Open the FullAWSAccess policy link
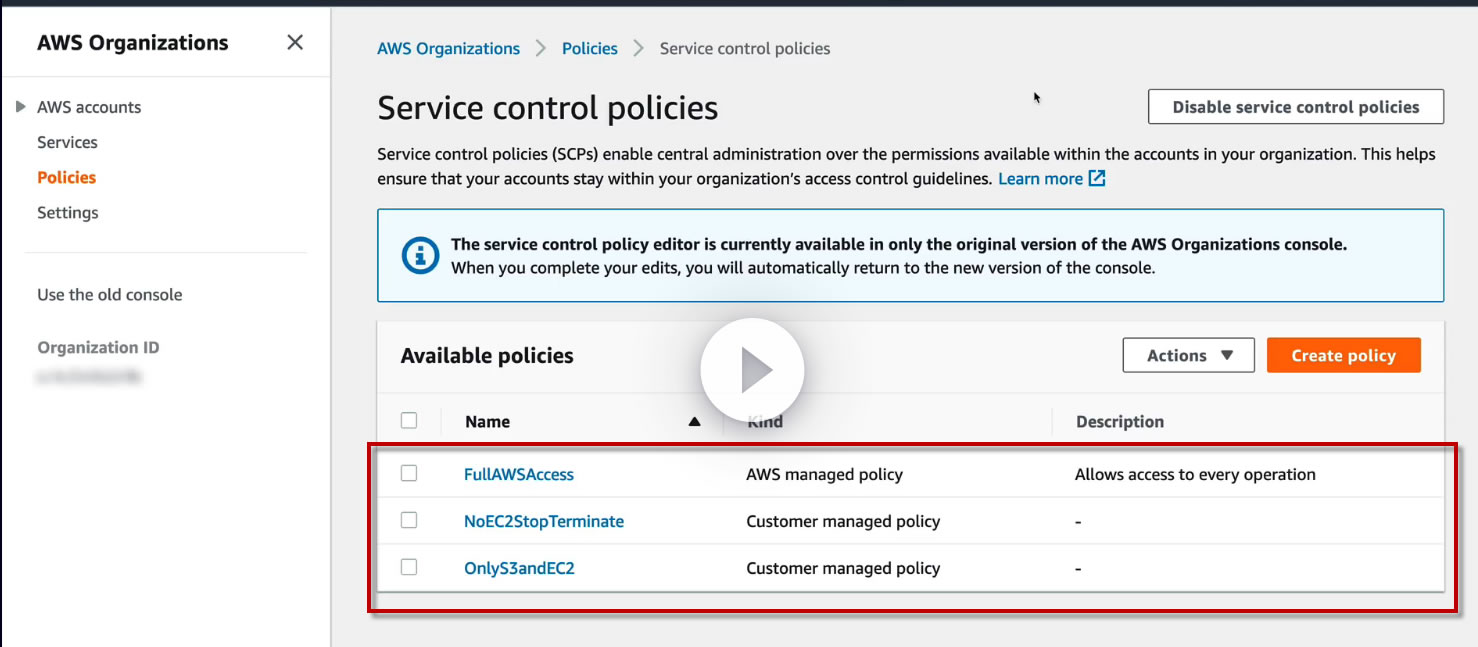The image size is (1478, 647). pos(519,474)
